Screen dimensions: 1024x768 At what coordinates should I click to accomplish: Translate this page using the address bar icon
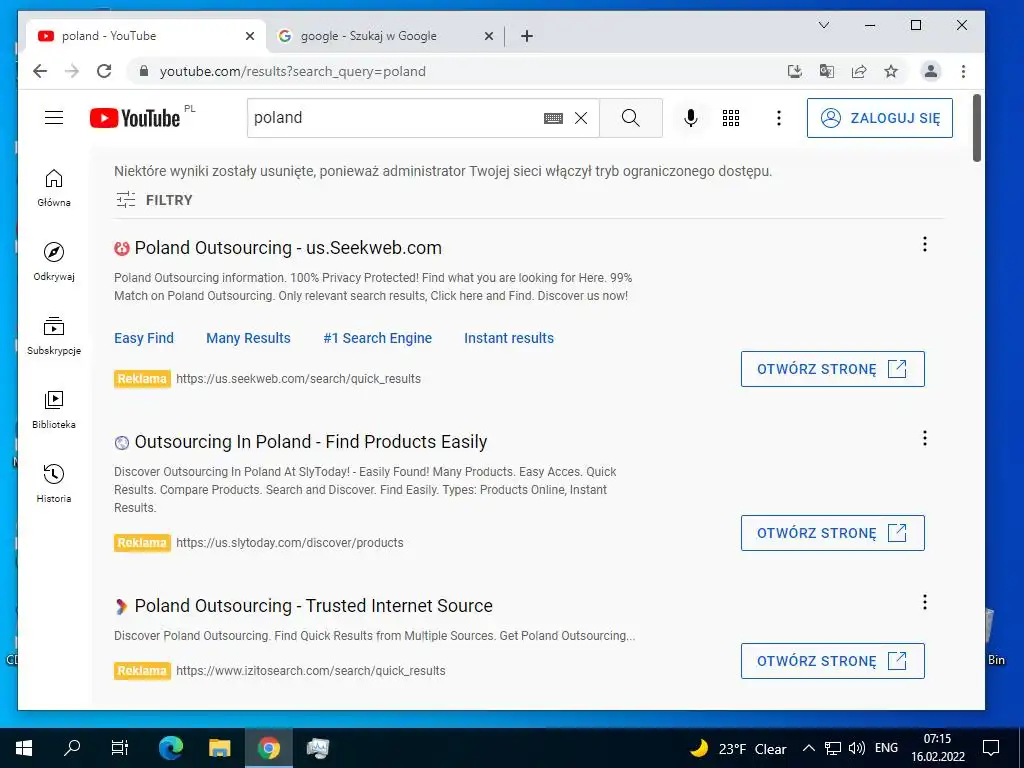coord(827,71)
